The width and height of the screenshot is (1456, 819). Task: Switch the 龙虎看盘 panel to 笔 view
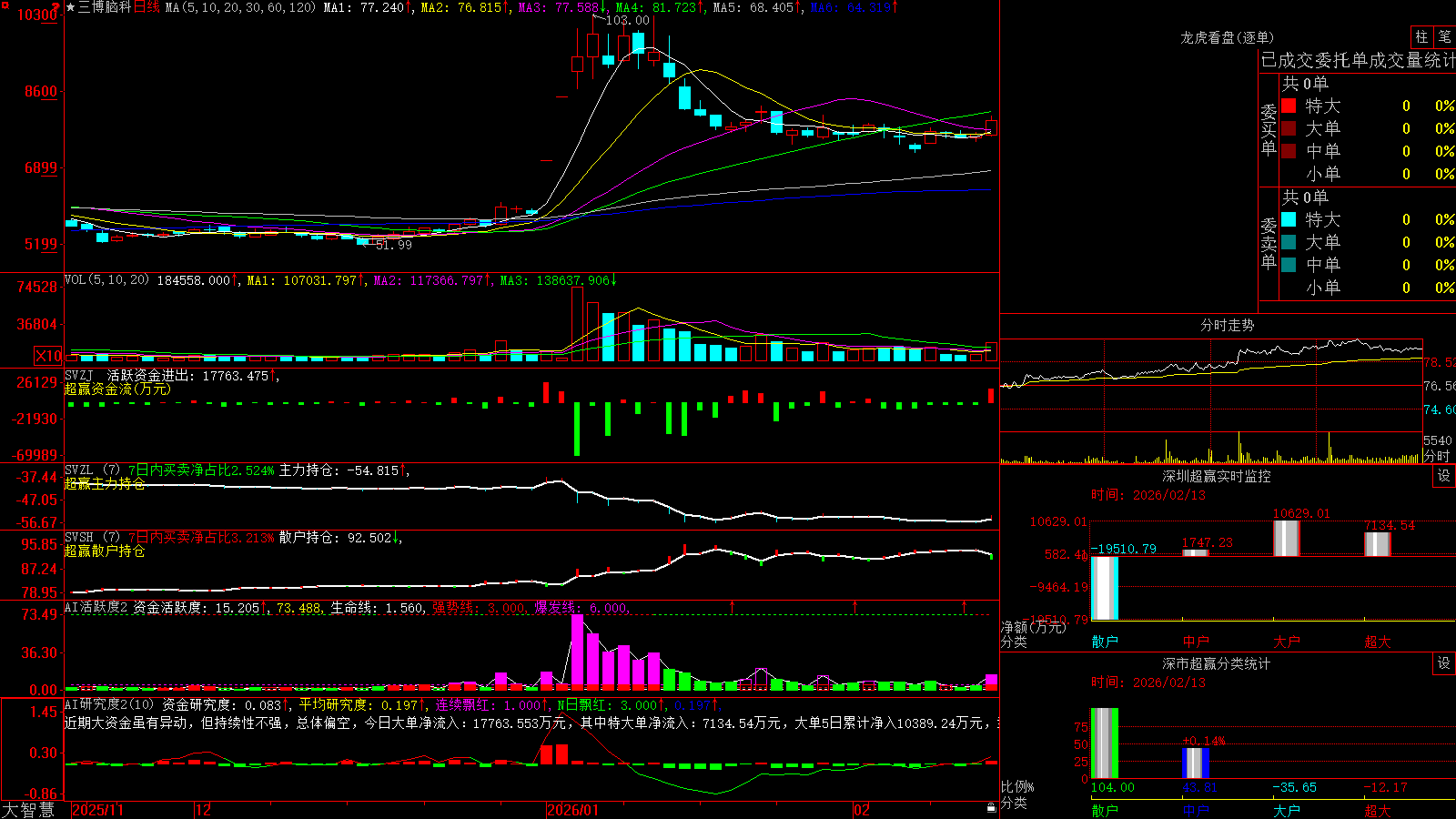1444,36
